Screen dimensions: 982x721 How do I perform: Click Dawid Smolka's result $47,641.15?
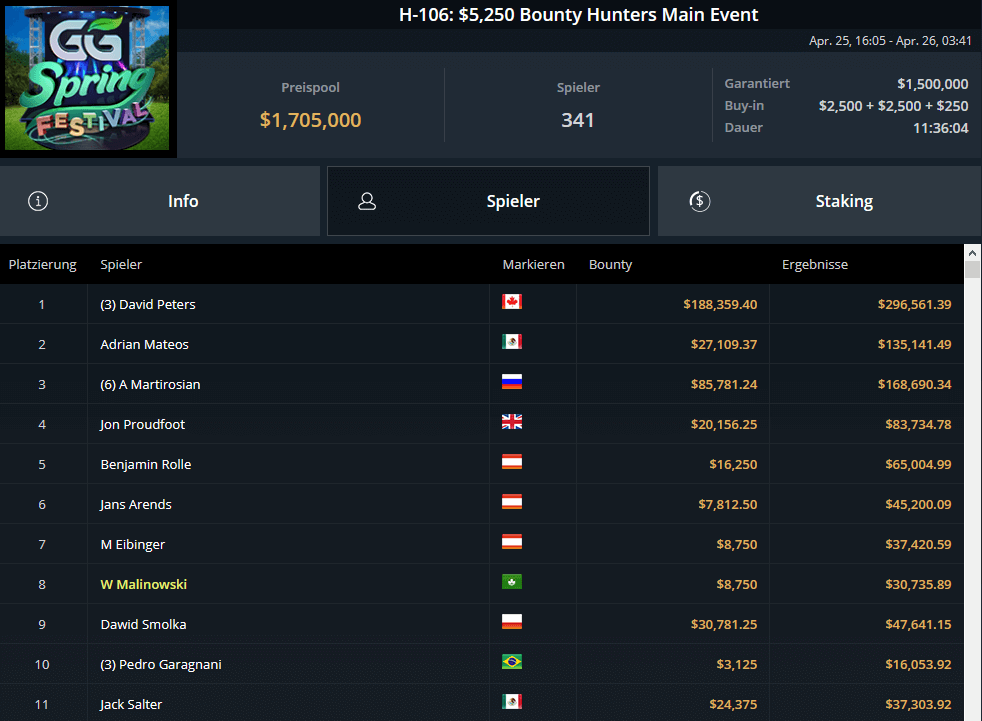[914, 624]
